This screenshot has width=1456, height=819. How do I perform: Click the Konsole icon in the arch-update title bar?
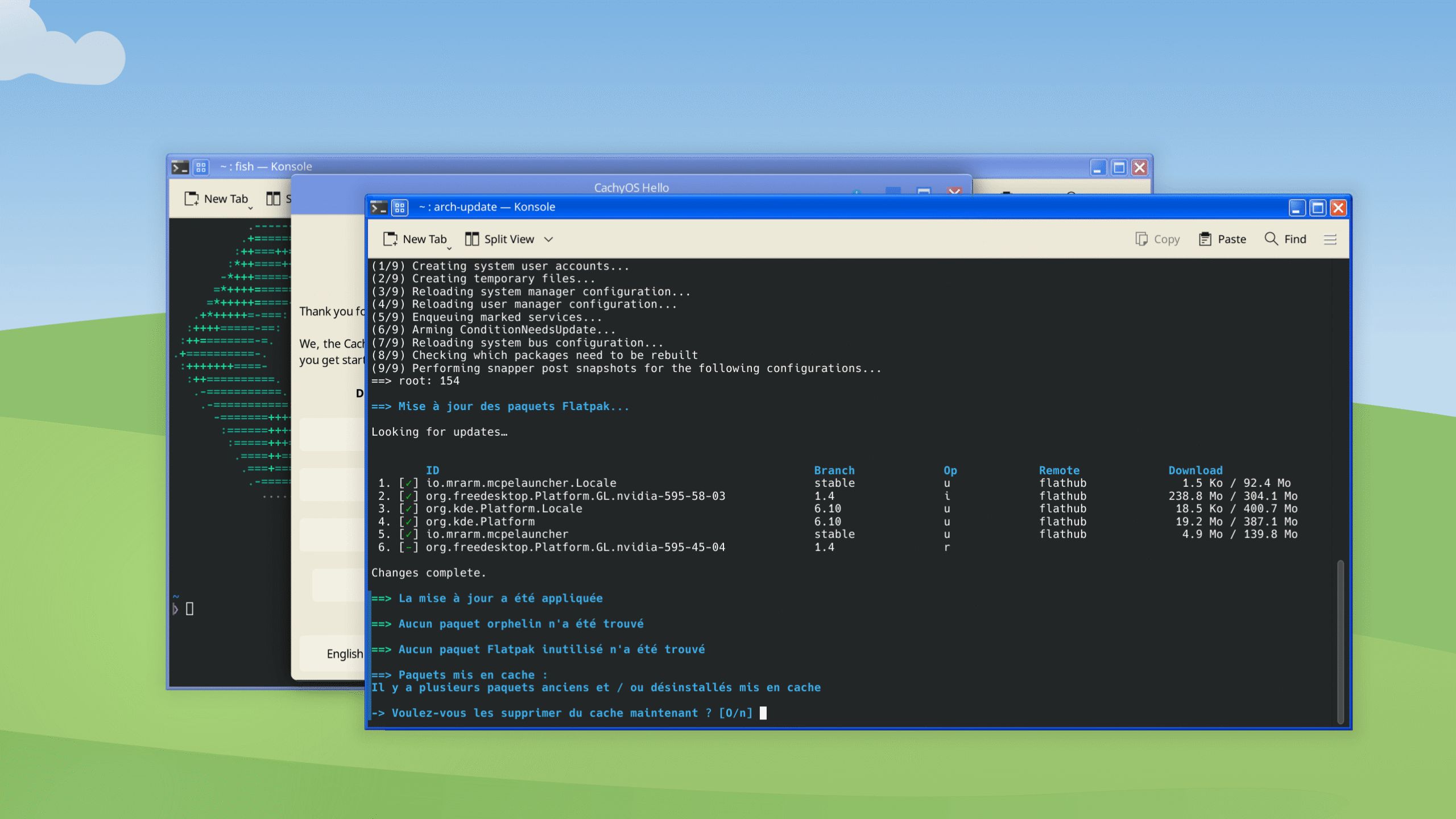[378, 208]
